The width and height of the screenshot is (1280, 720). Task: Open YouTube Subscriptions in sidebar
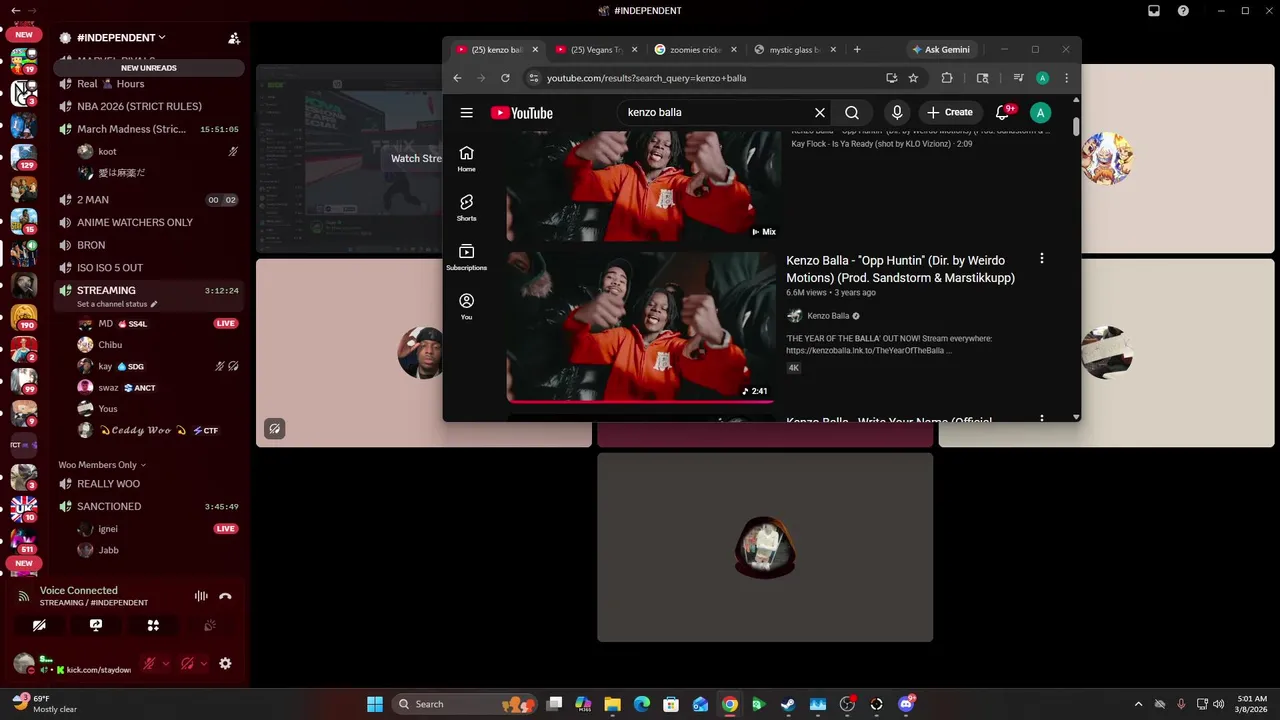click(466, 257)
